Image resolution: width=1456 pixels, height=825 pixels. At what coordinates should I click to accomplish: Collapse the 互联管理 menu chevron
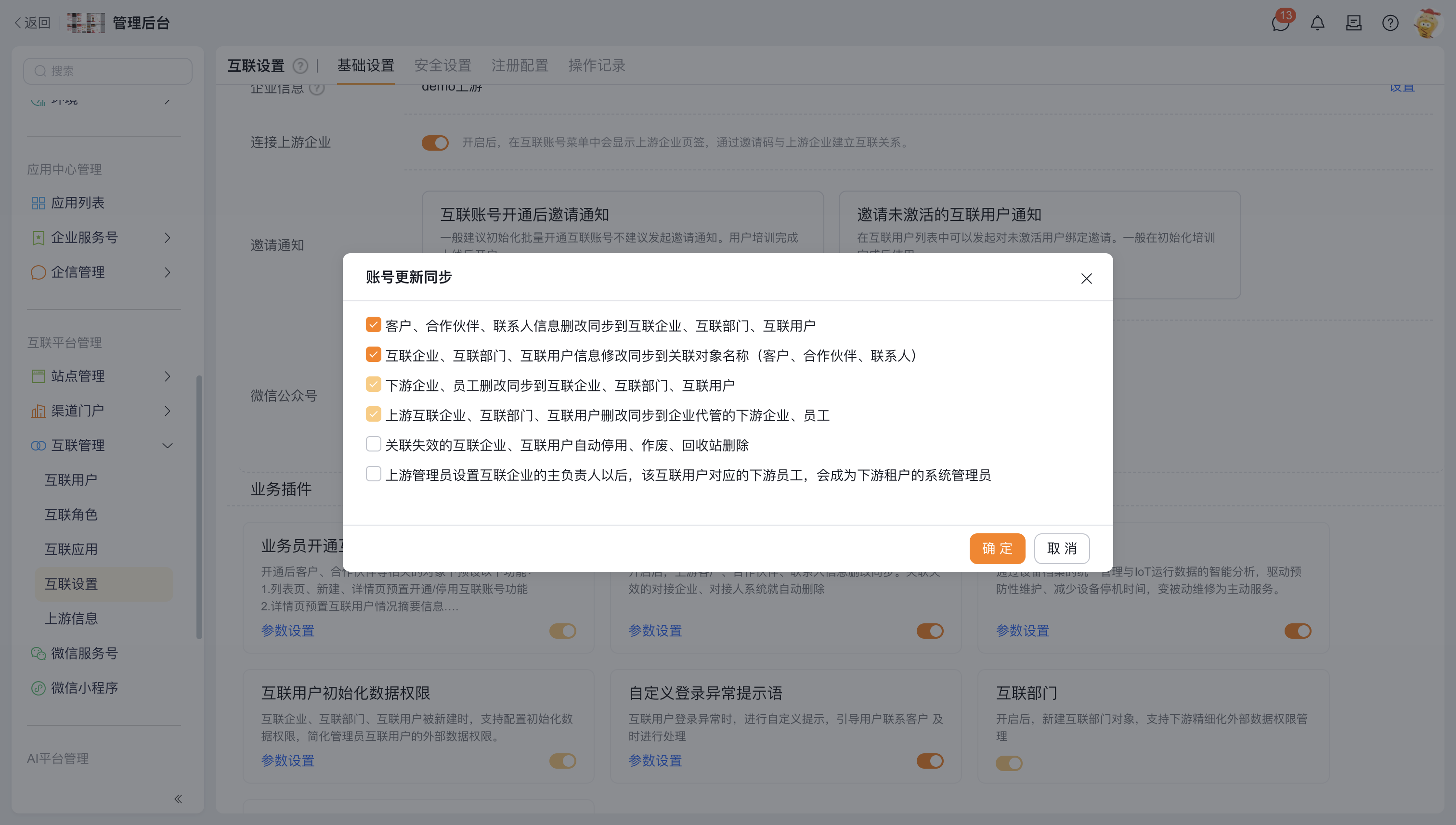[167, 446]
